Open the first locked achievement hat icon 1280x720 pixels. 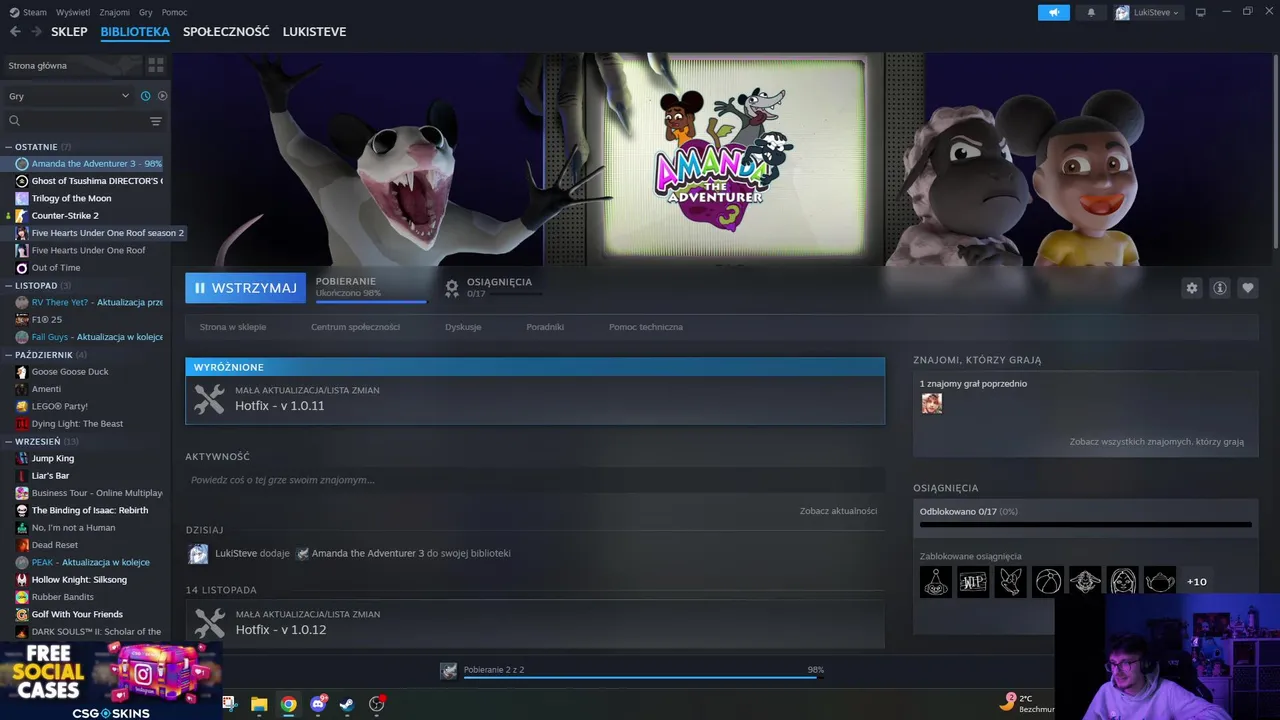pos(936,581)
